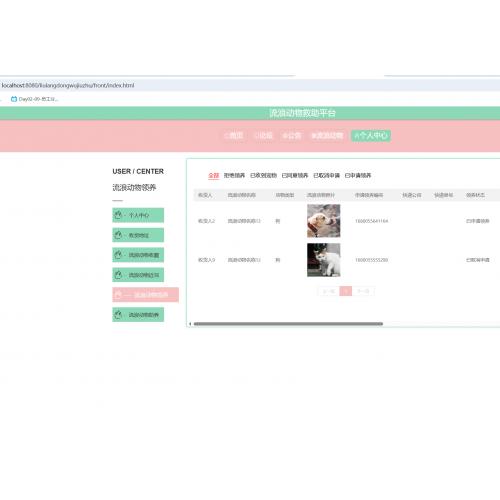Click the paw icon beside 流浪动物收藏 sidebar item
Screen dimensions: 500x500
(118, 255)
